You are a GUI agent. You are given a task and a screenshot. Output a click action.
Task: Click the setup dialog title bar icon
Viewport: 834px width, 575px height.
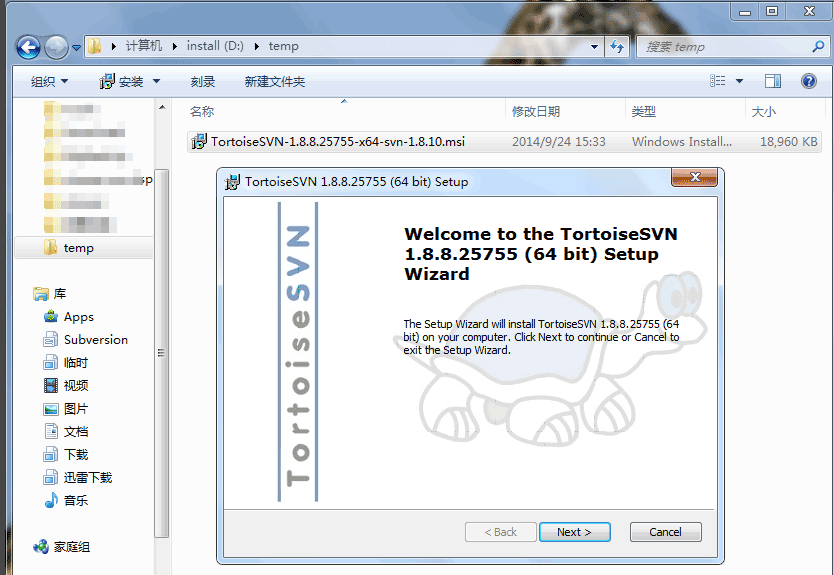click(232, 182)
